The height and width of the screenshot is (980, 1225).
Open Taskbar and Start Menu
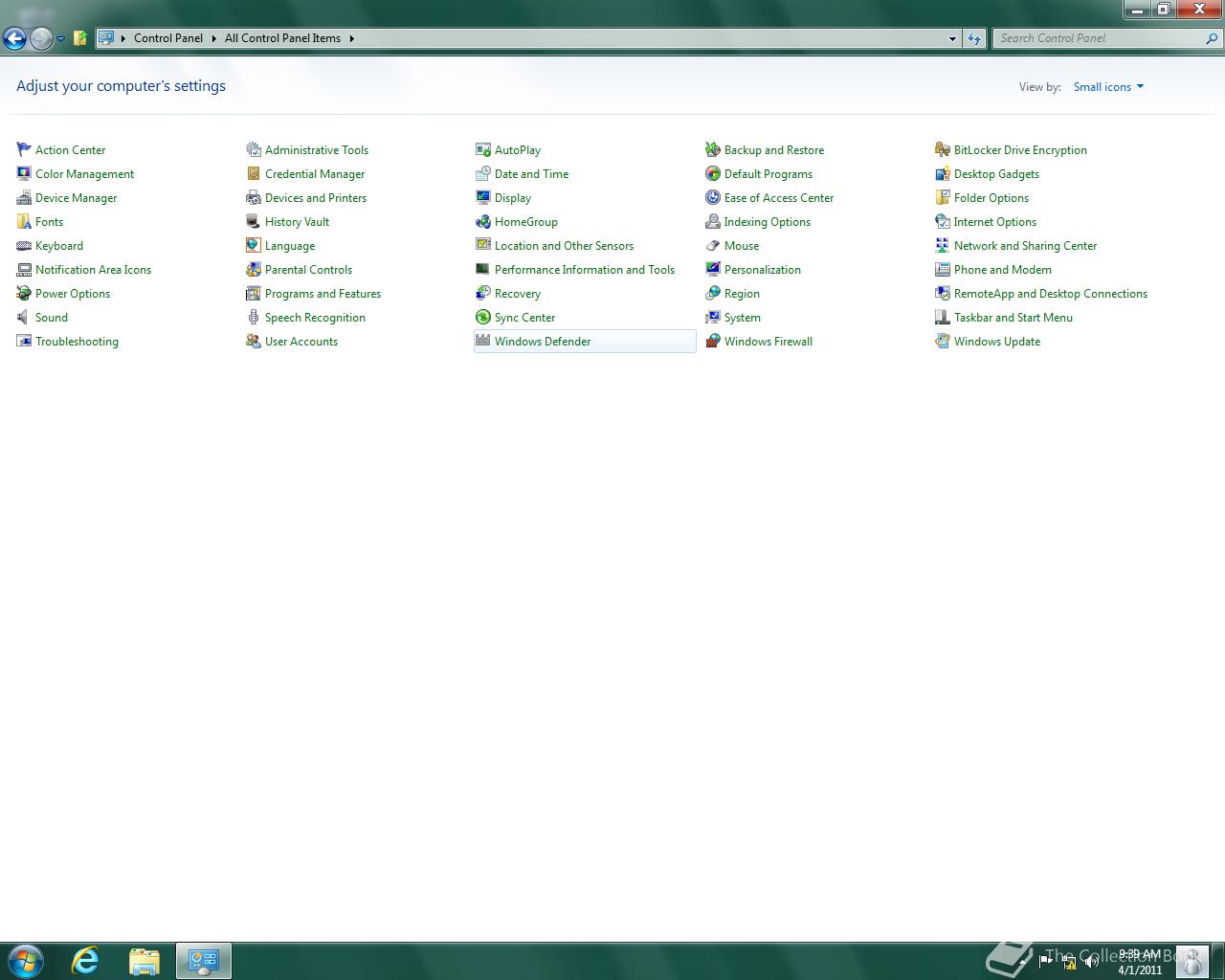click(1013, 318)
